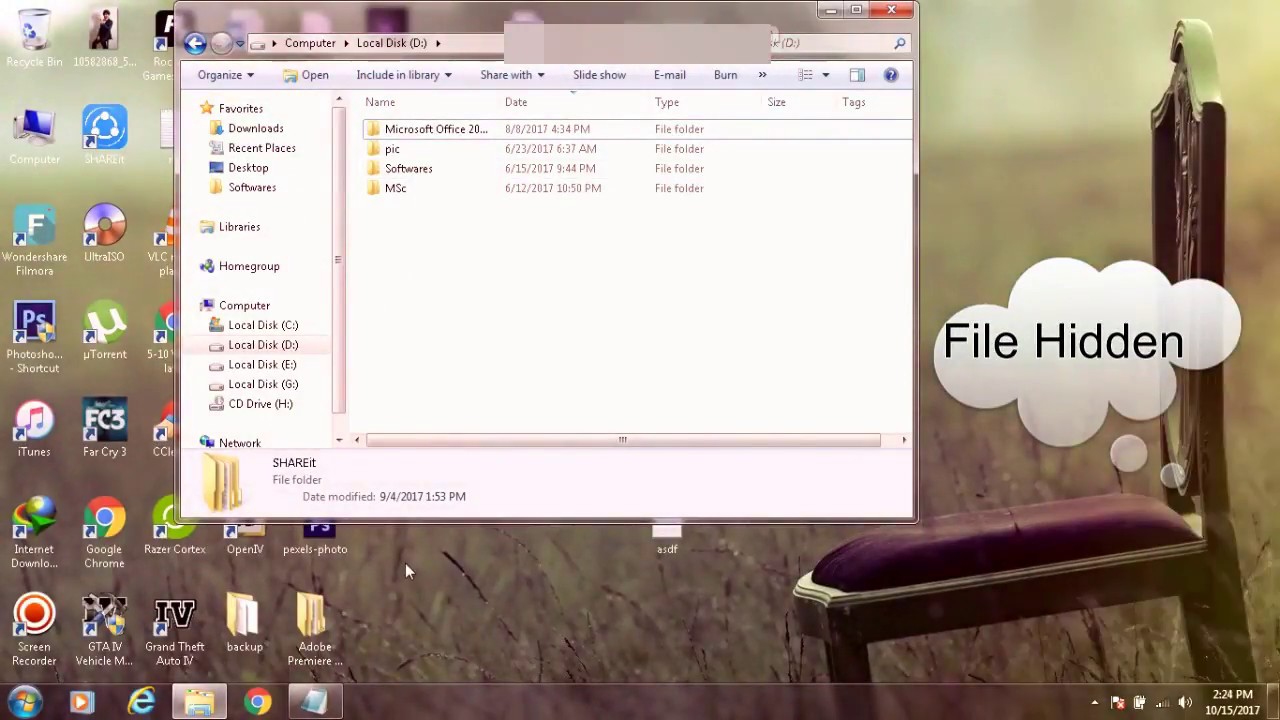Click the Slide show button
1280x720 pixels.
click(599, 75)
